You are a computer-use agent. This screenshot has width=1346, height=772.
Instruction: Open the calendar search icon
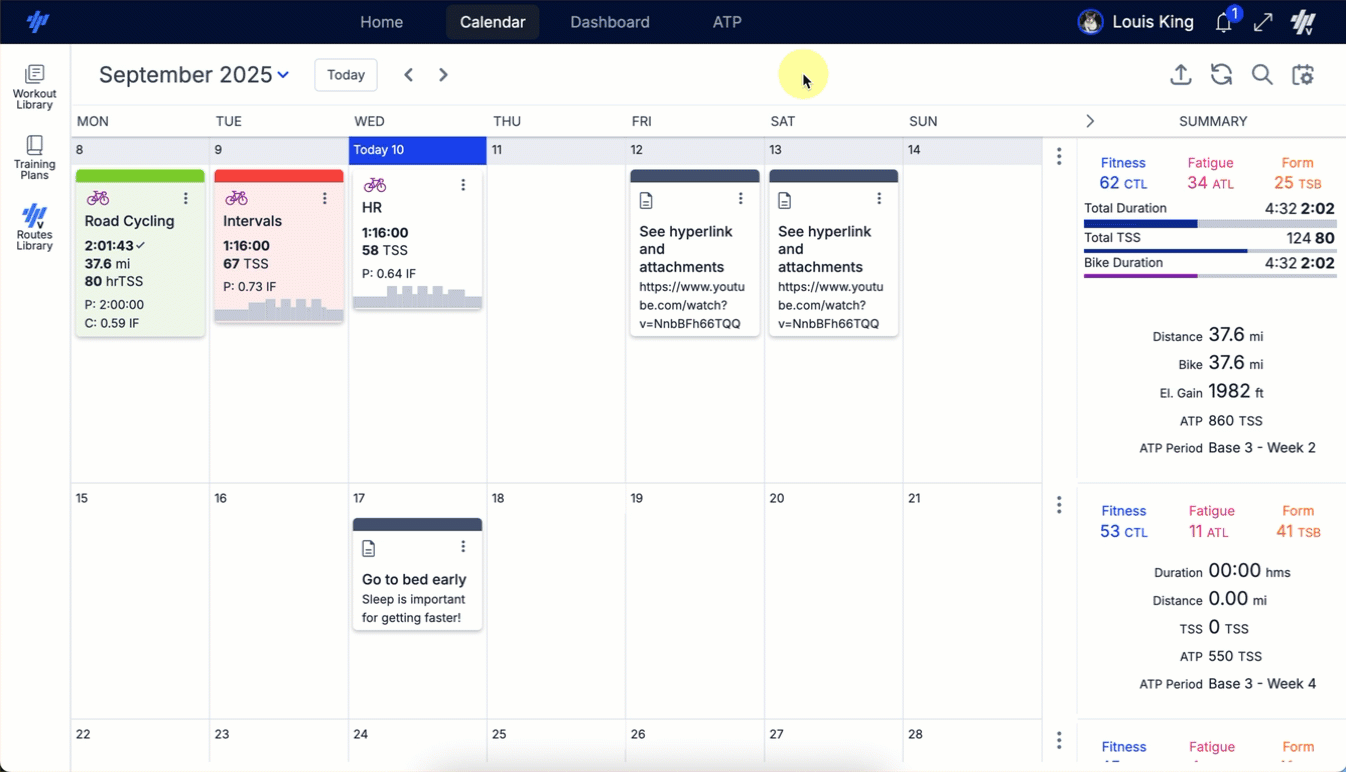point(1262,75)
